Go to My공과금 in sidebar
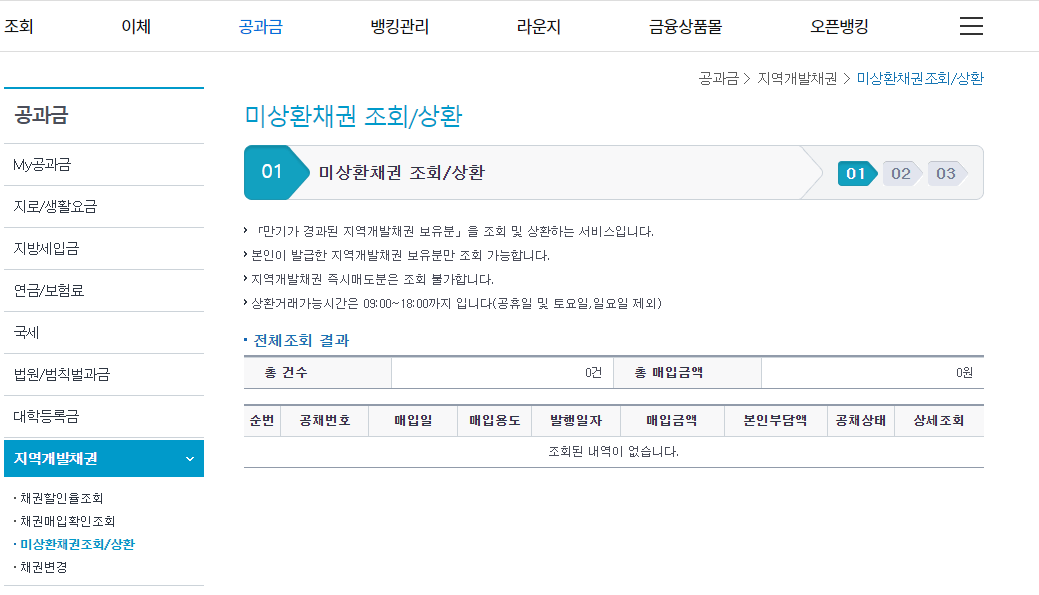Screen dimensions: 1039x595 104,164
